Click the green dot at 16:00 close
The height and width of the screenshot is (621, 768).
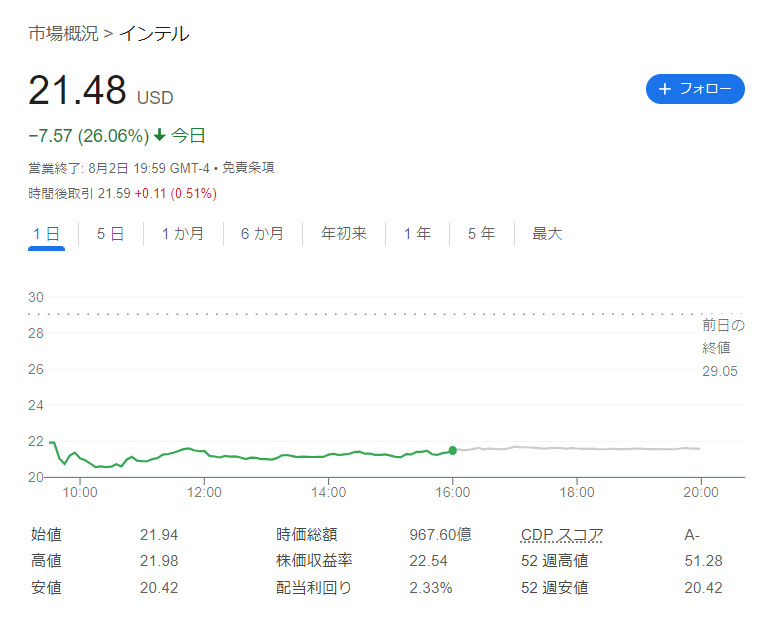point(453,450)
